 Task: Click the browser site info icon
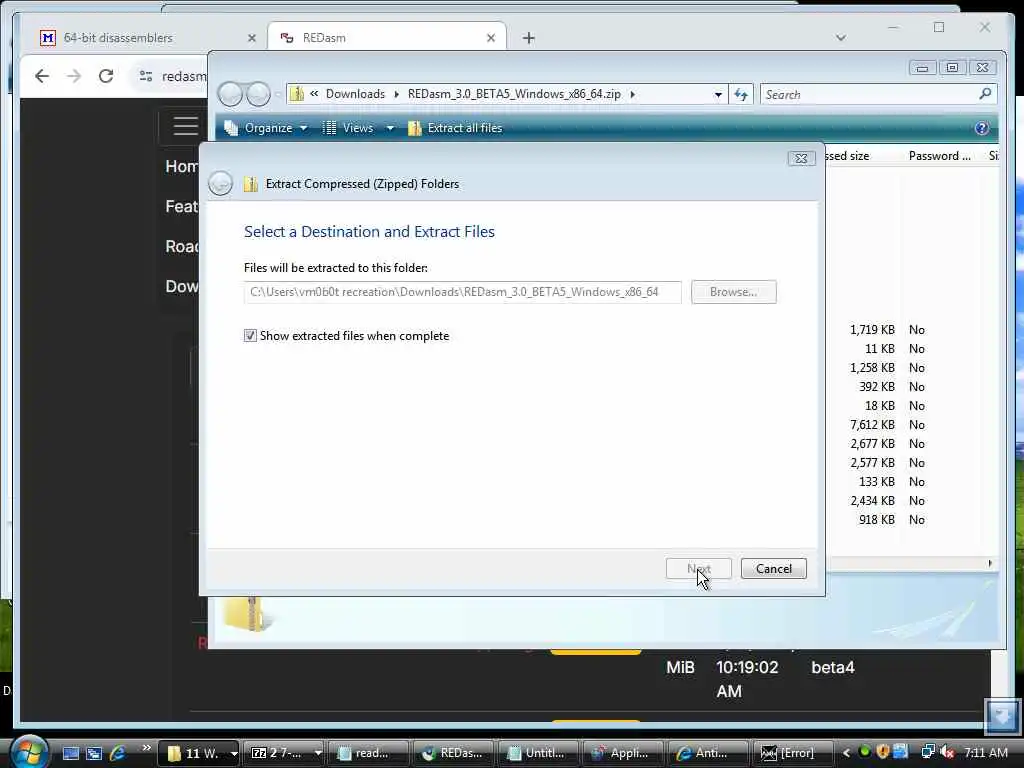click(x=146, y=76)
